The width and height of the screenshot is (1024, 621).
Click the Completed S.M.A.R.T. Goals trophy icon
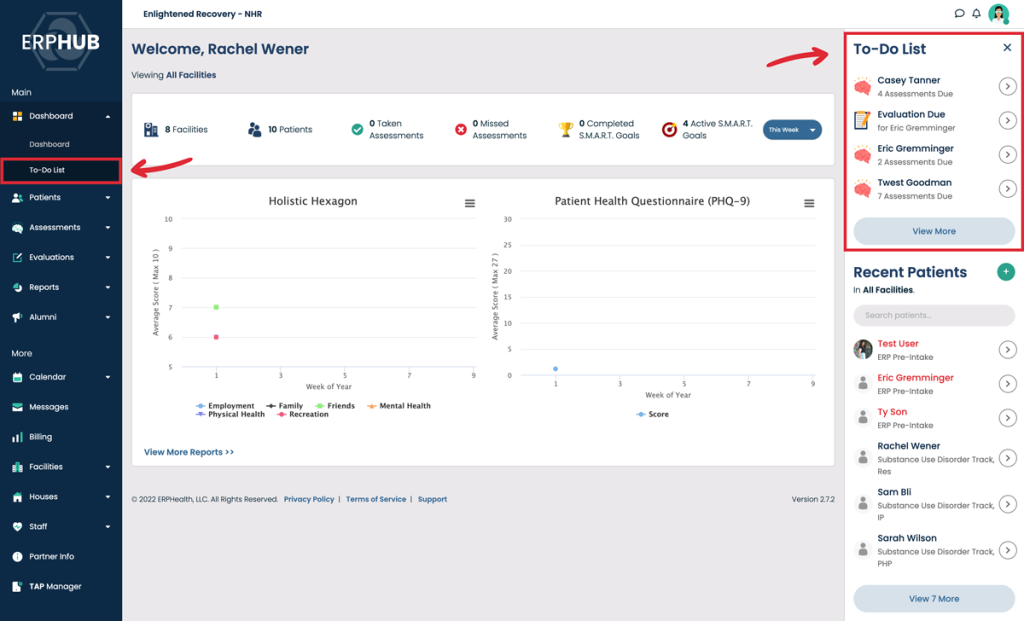[566, 129]
